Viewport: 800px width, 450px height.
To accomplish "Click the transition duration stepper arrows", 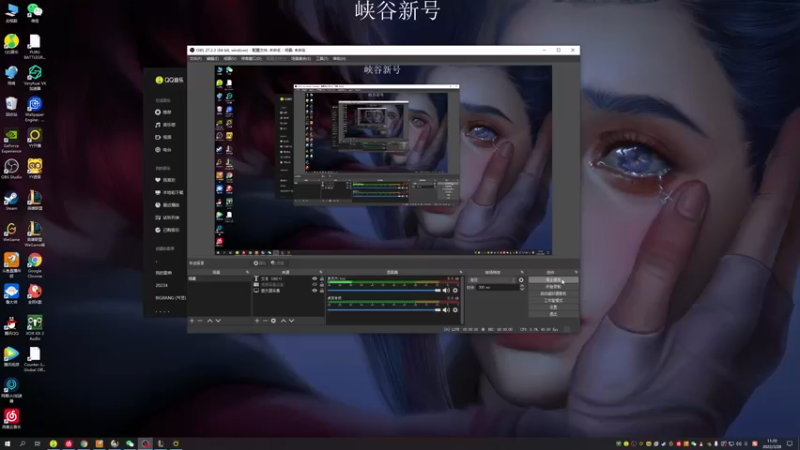I will coord(521,288).
